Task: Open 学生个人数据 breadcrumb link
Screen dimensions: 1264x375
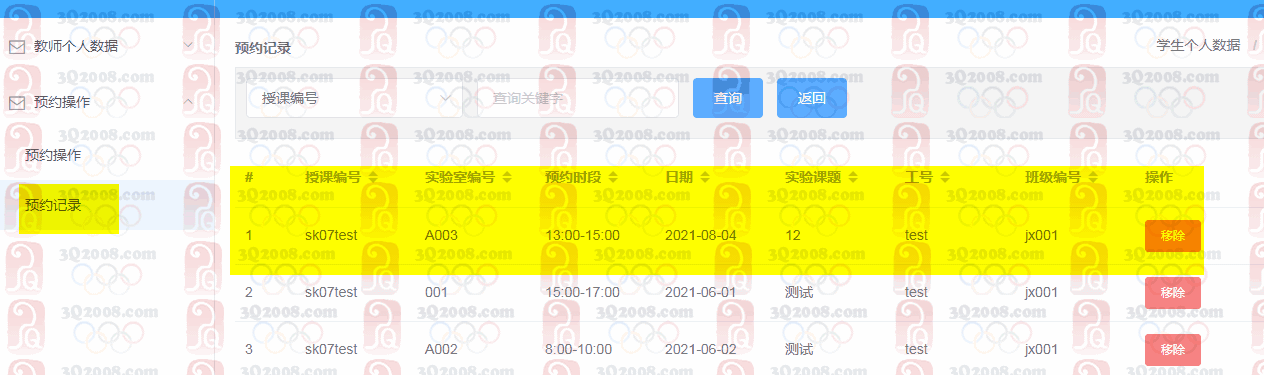Action: (1198, 45)
